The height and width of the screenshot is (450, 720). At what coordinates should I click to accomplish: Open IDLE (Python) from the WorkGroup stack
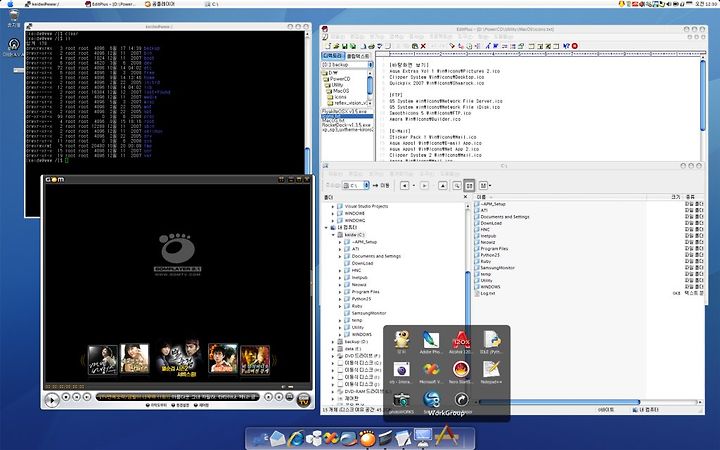pos(491,343)
